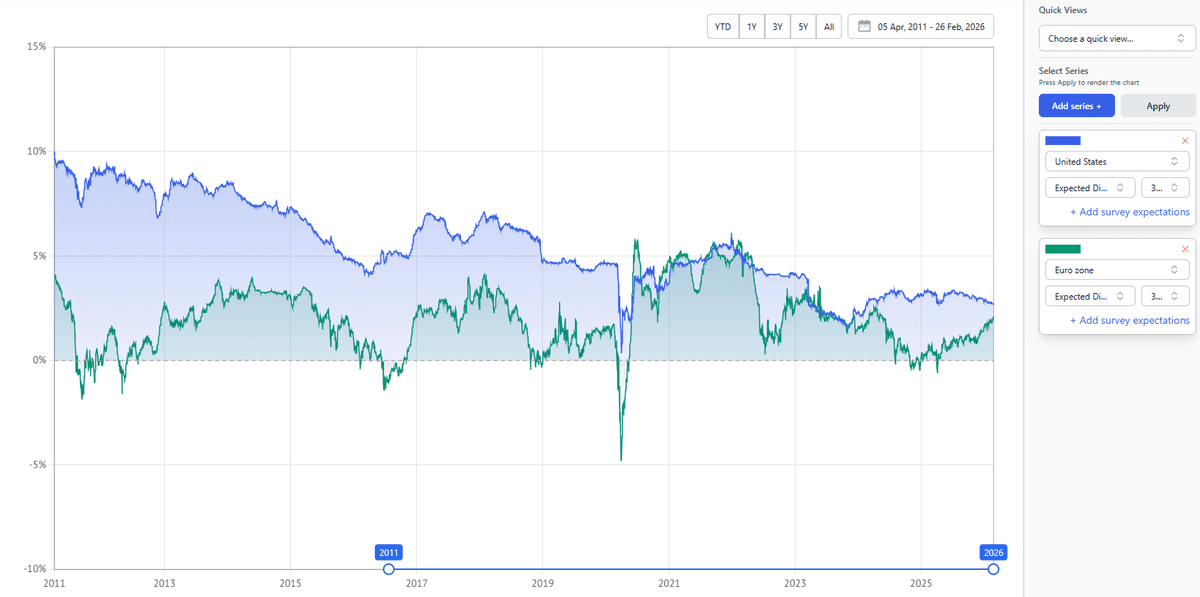
Task: Click the blue color swatch for United States
Action: coord(1063,140)
